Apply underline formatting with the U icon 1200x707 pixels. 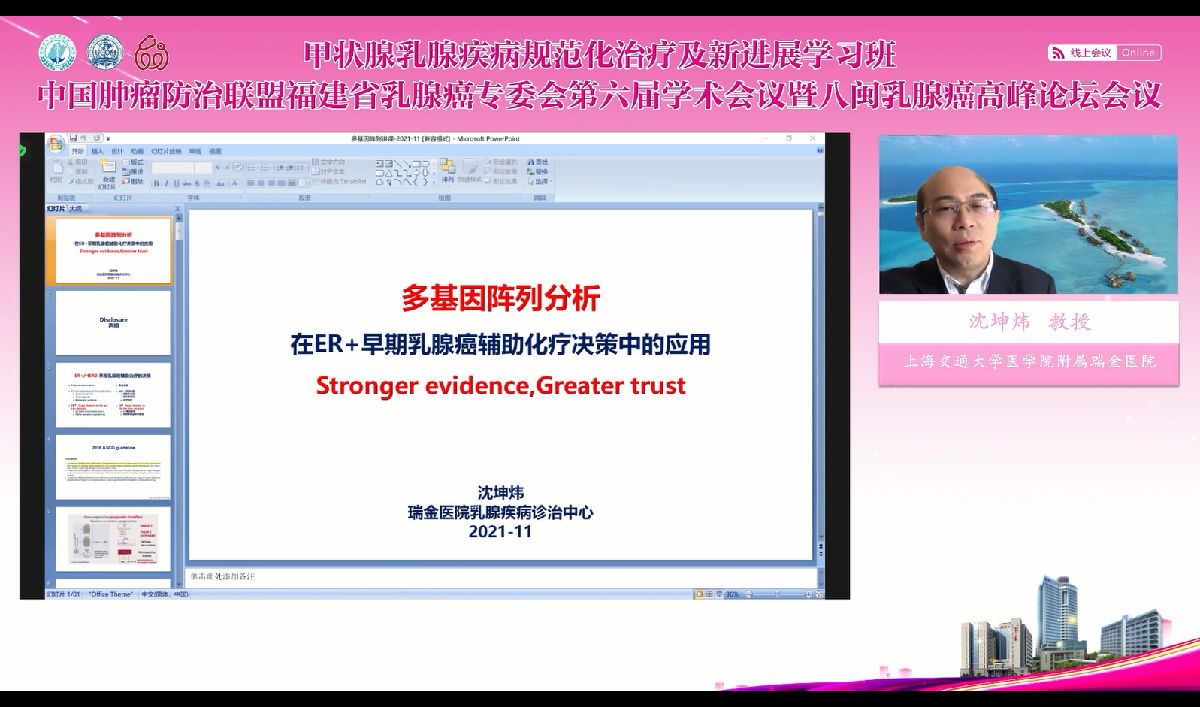click(x=175, y=182)
